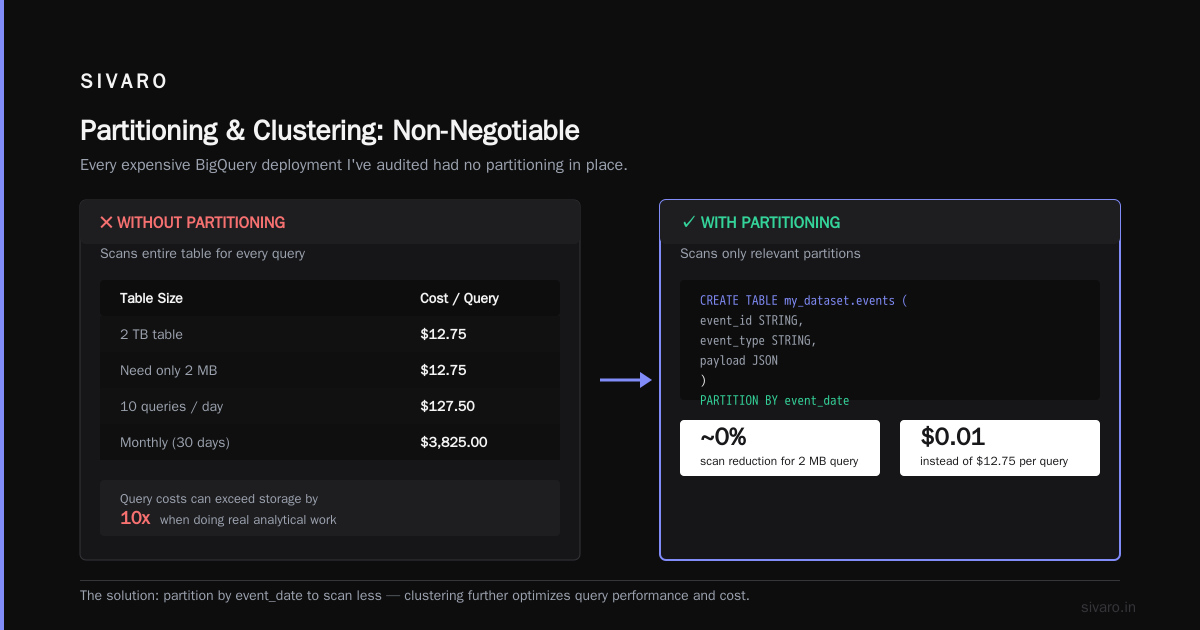This screenshot has height=630, width=1200.
Task: Click the 10x storage cost callout
Action: pyautogui.click(x=330, y=508)
